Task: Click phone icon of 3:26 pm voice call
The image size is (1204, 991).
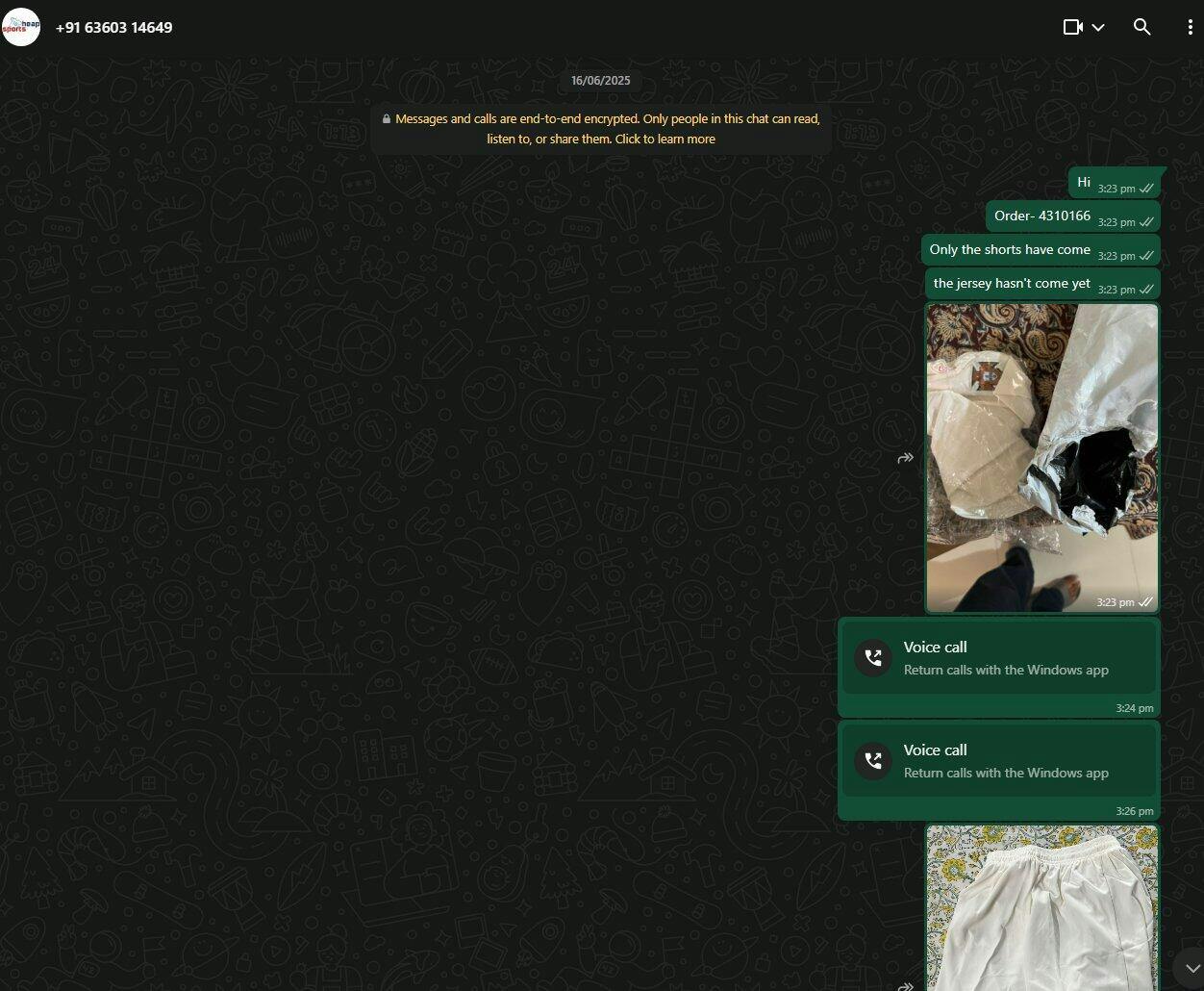Action: point(873,761)
